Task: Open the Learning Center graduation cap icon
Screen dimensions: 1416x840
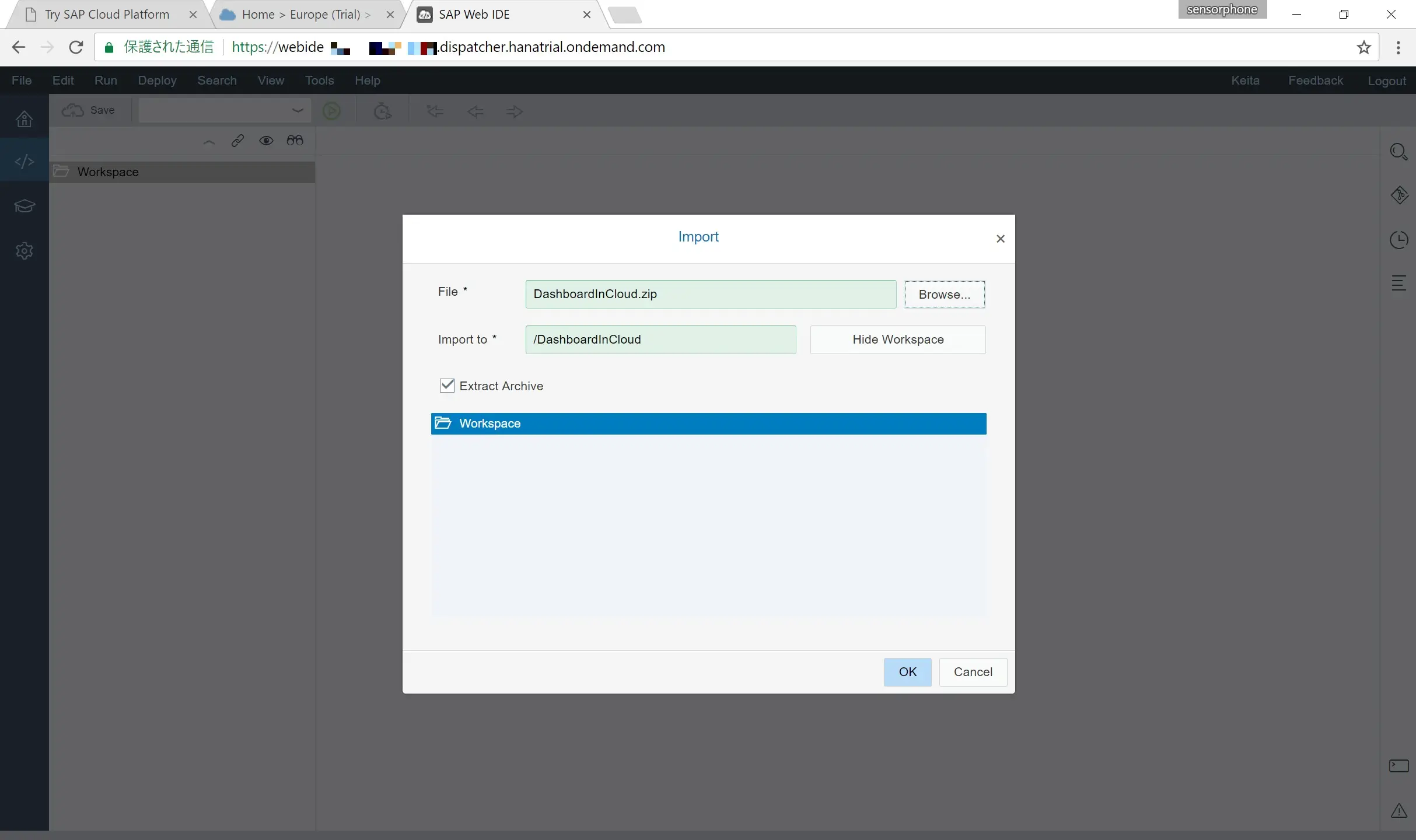Action: pos(24,206)
